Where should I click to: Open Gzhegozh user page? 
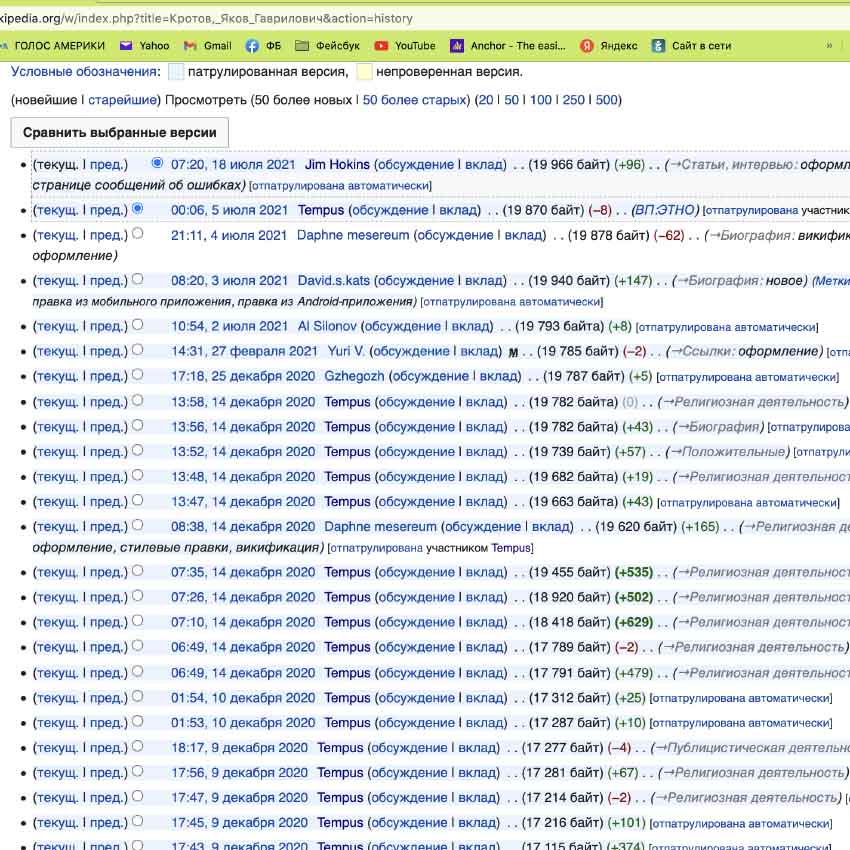[354, 376]
